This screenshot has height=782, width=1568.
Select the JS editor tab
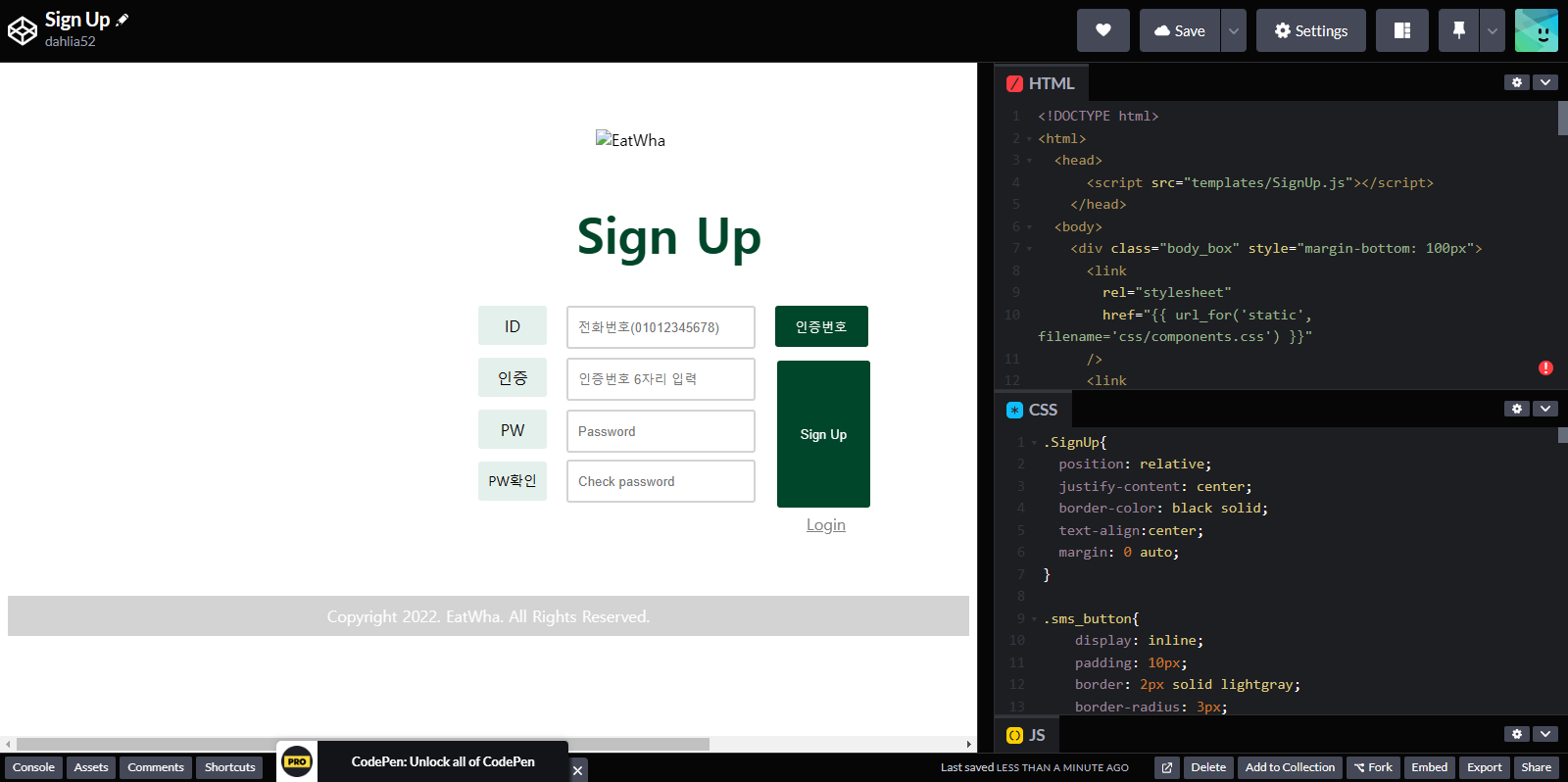pyautogui.click(x=1026, y=735)
